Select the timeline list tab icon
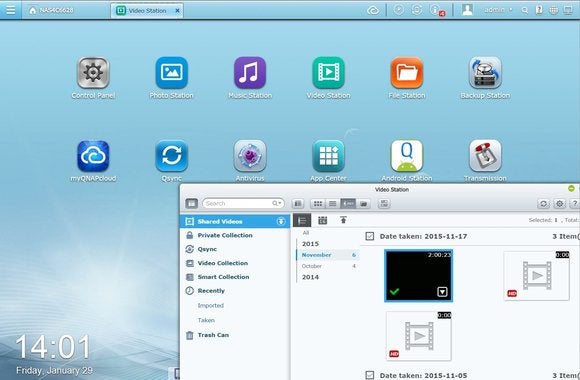 click(302, 220)
